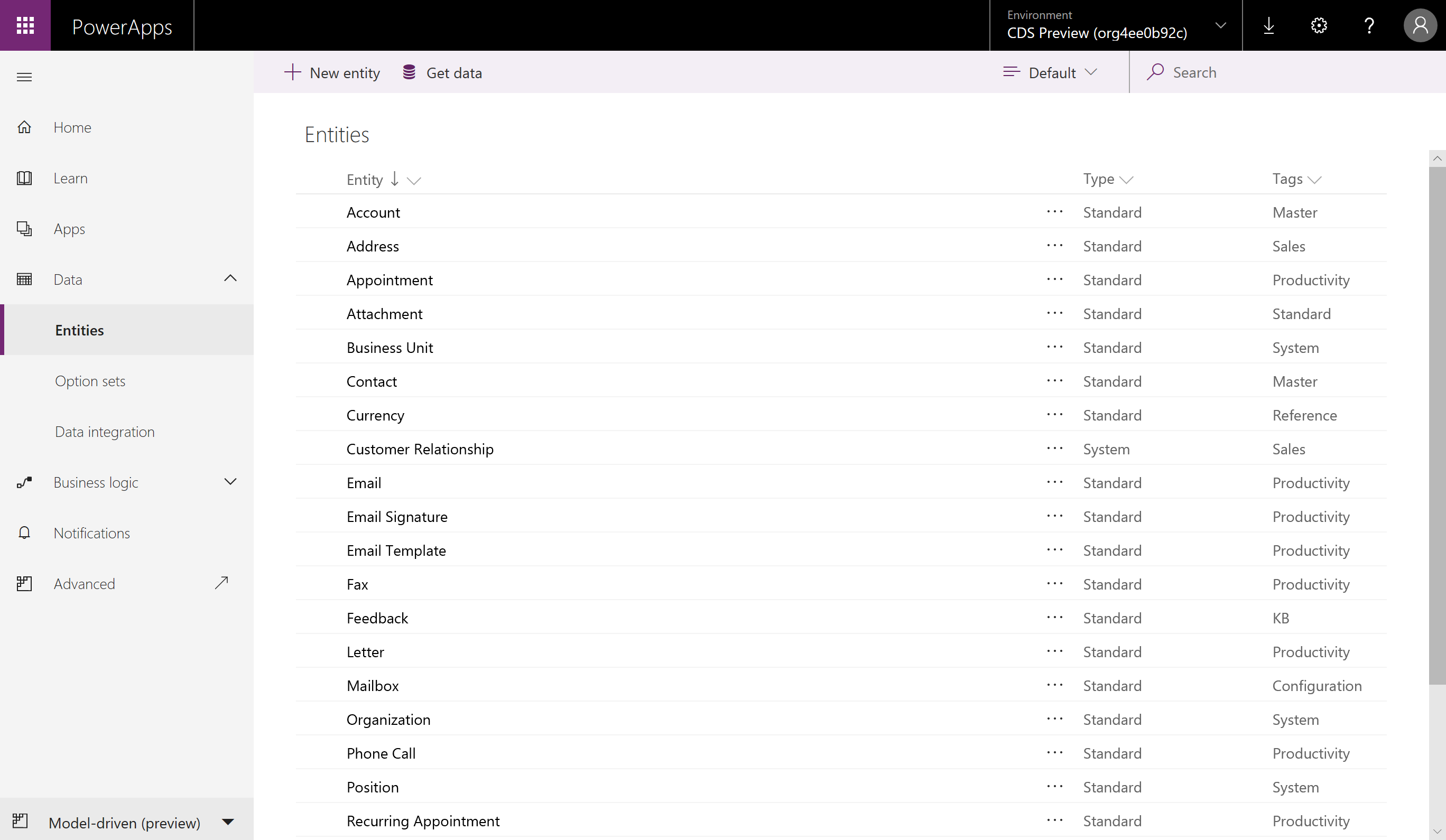This screenshot has height=840, width=1446.
Task: Open the Apps section in sidebar
Action: click(69, 228)
